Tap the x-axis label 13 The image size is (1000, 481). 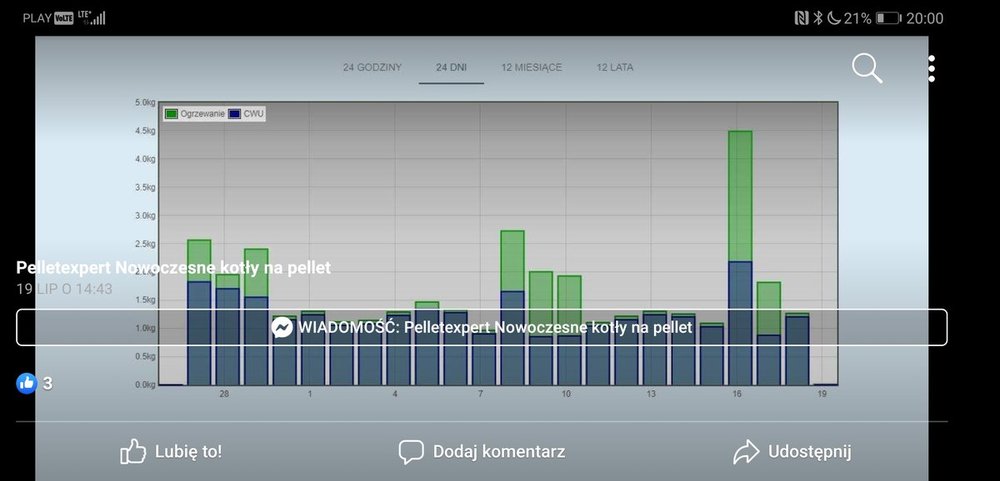tap(651, 394)
